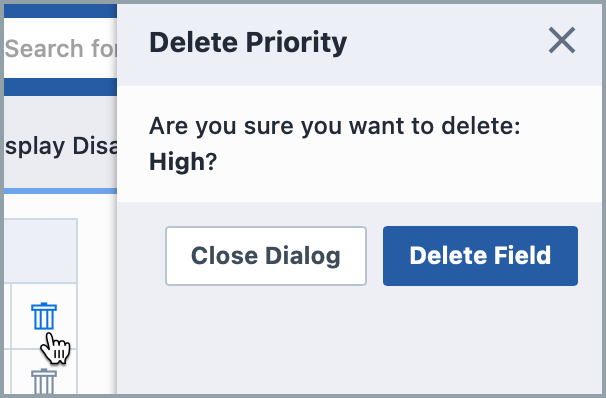Image resolution: width=606 pixels, height=398 pixels.
Task: Click the empty table header cell above trash icons
Action: (41, 251)
